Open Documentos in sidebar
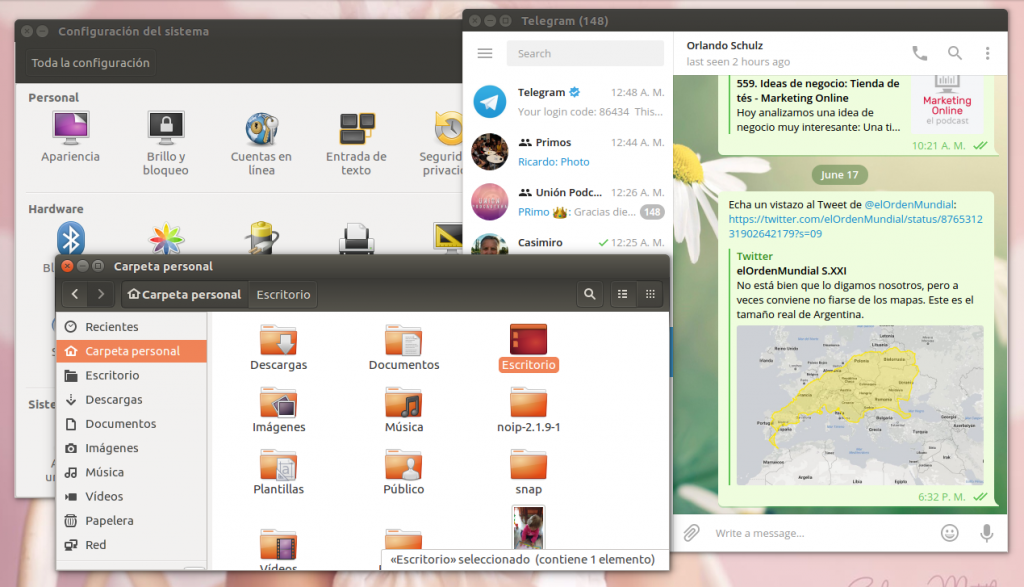The image size is (1024, 587). 132,423
